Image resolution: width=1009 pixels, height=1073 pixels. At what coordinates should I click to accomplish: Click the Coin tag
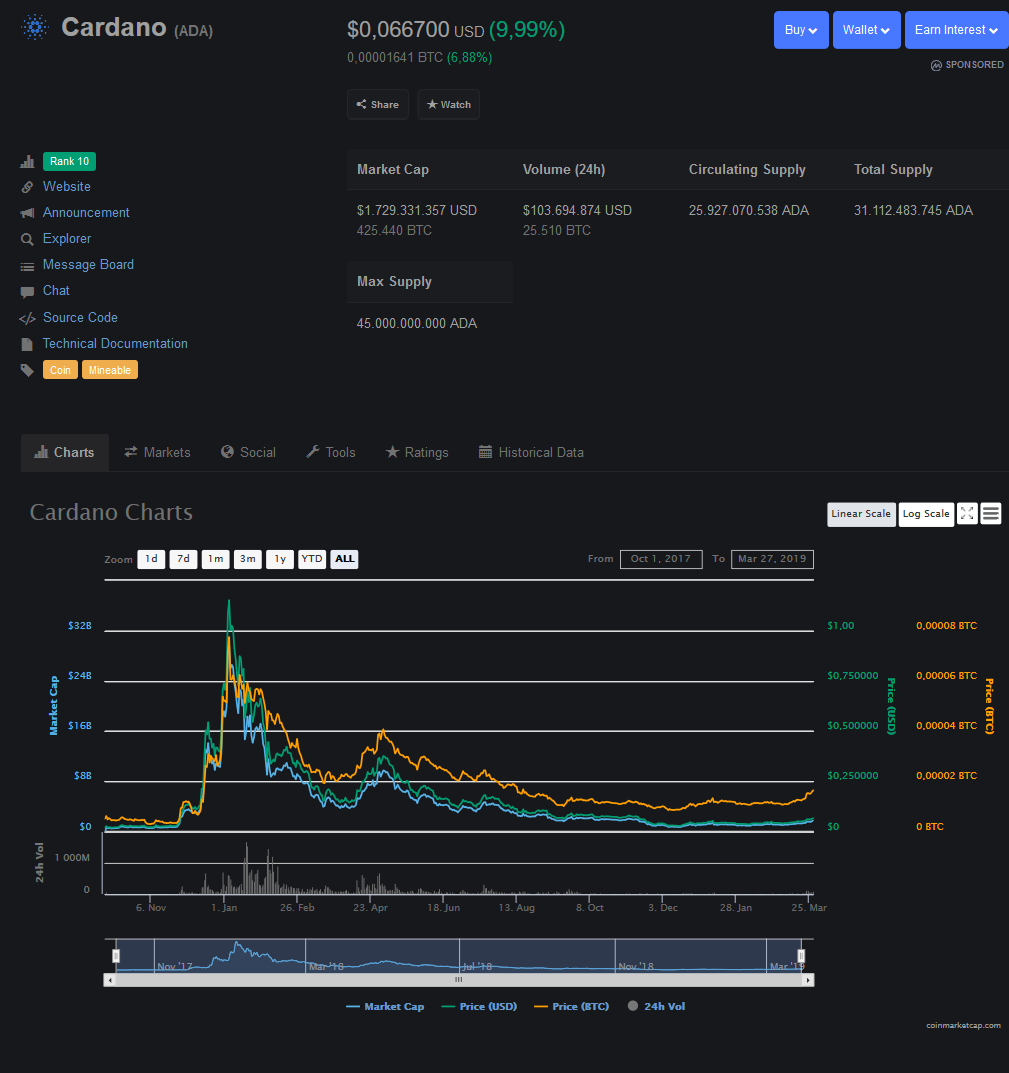click(x=60, y=370)
